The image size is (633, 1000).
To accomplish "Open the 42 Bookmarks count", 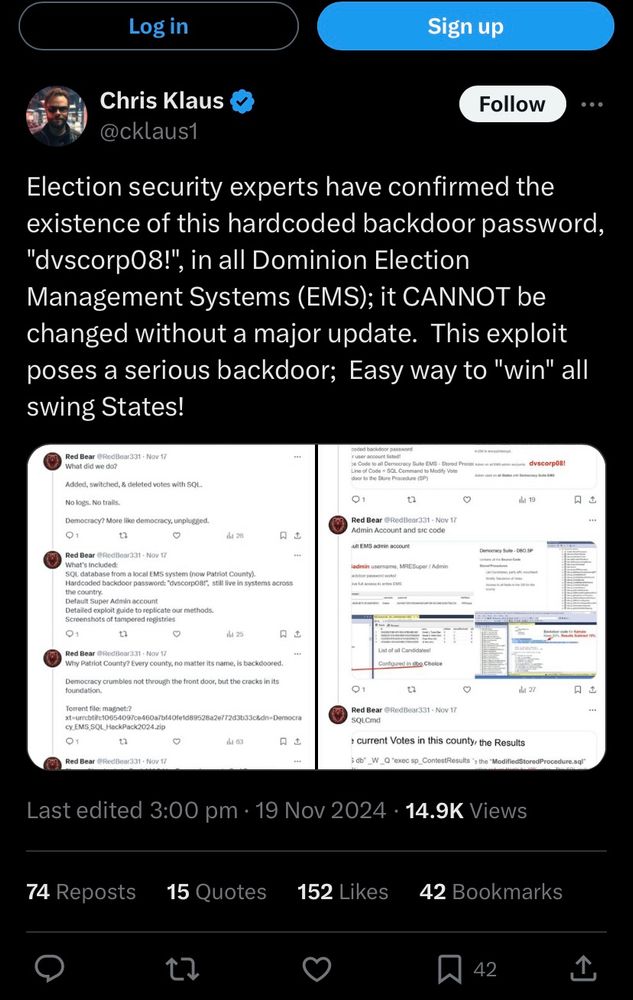I will click(x=491, y=892).
